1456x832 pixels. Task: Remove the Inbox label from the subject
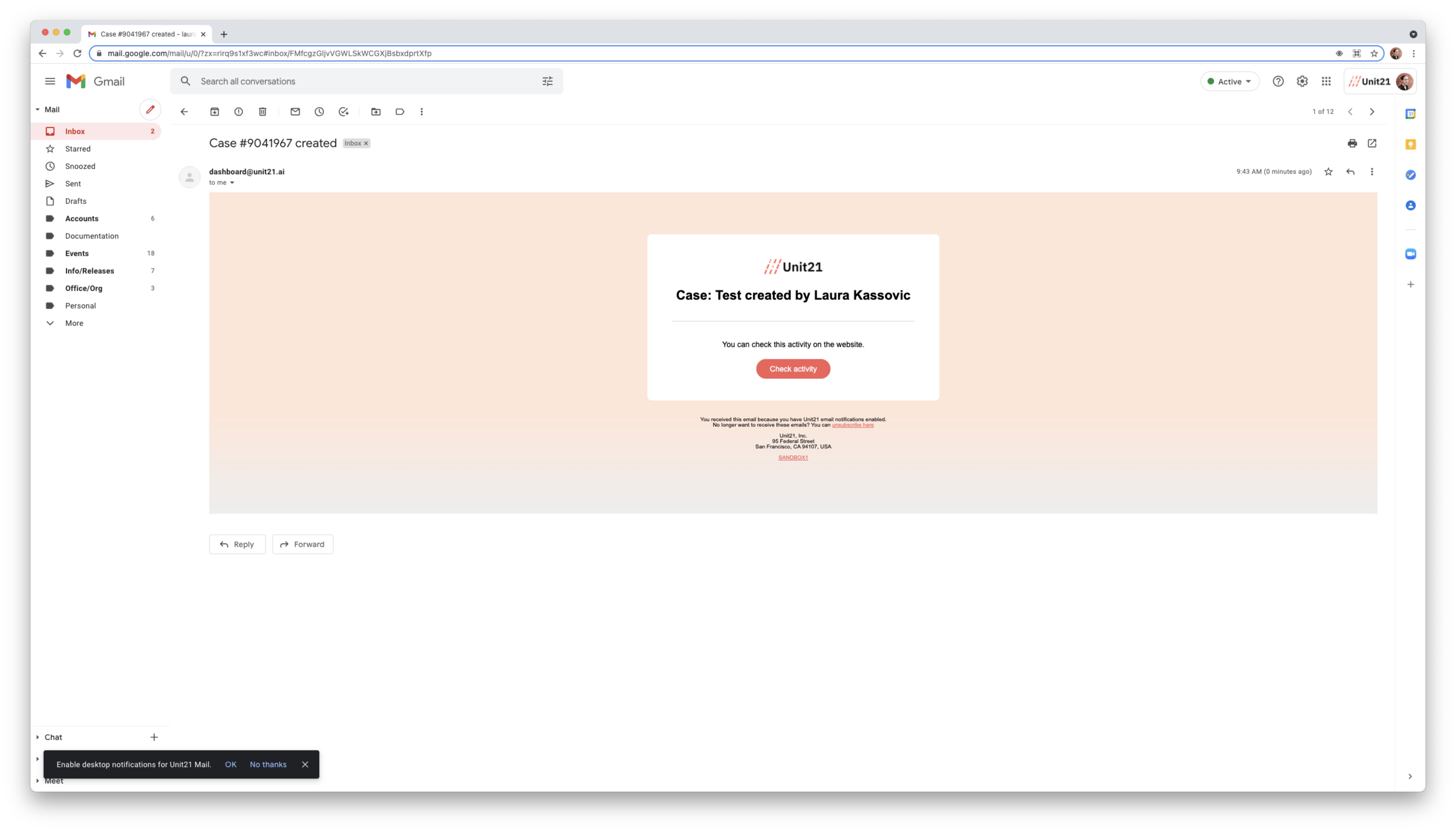(x=366, y=143)
